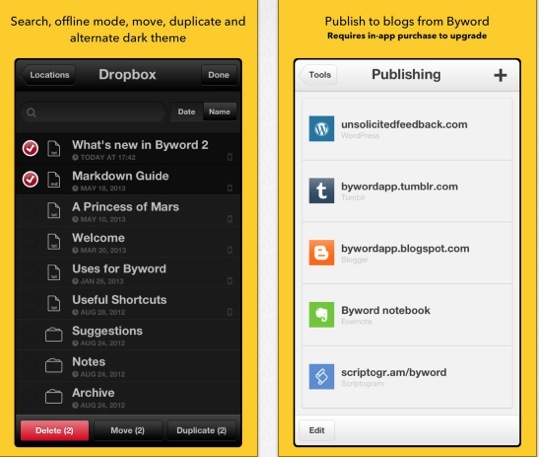Tap offline device icon on Princess of Mars row
The image size is (539, 457).
point(230,219)
